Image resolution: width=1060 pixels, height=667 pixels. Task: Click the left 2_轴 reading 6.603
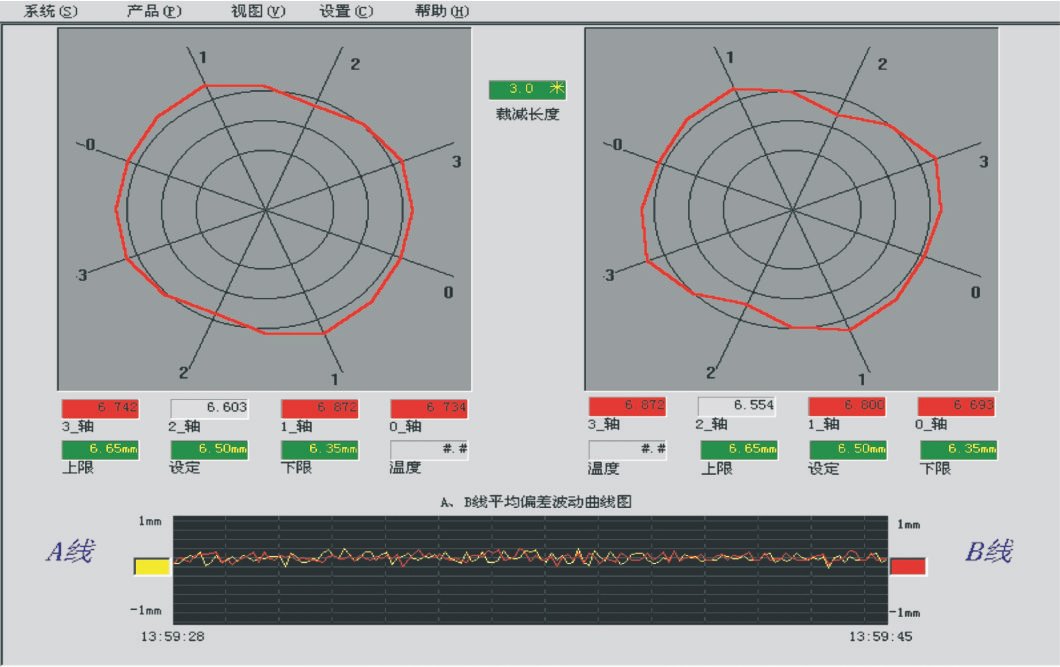pyautogui.click(x=212, y=408)
